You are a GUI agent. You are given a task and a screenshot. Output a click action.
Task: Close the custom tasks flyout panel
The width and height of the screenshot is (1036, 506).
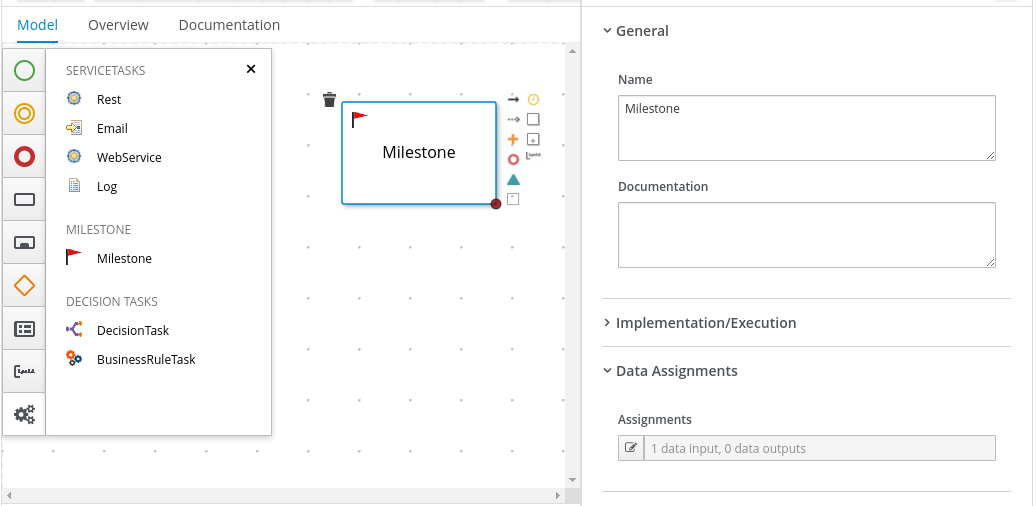pos(251,69)
